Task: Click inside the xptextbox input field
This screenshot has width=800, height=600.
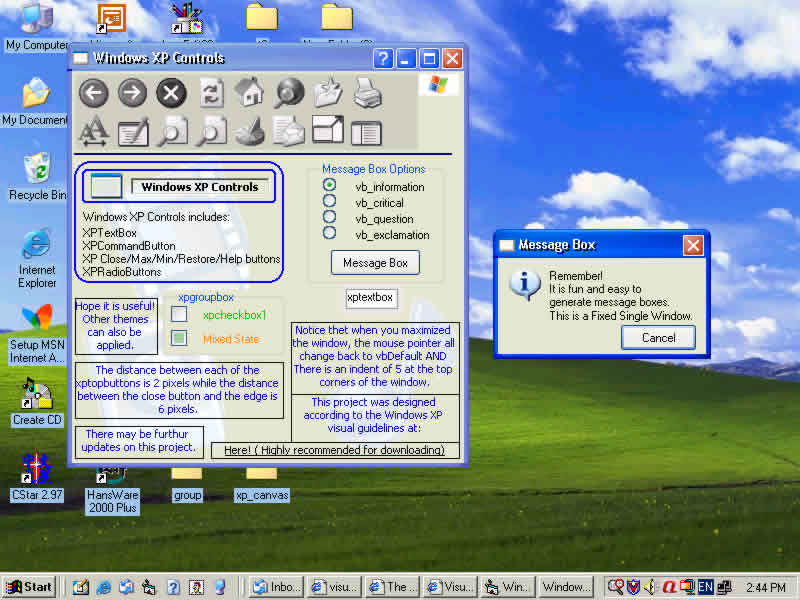Action: pyautogui.click(x=370, y=298)
